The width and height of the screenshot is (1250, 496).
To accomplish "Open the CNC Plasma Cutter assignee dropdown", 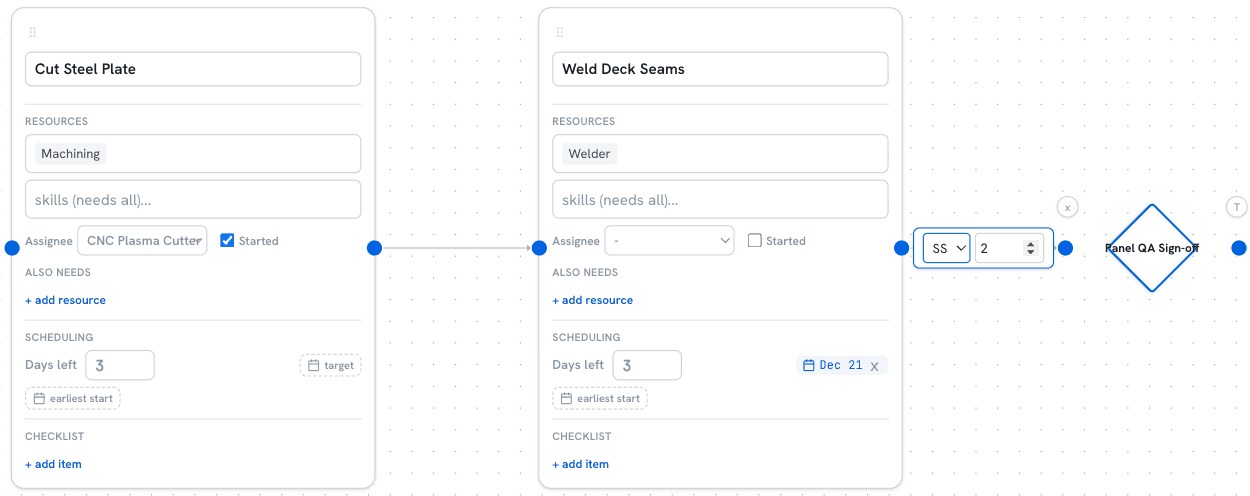I will click(143, 241).
